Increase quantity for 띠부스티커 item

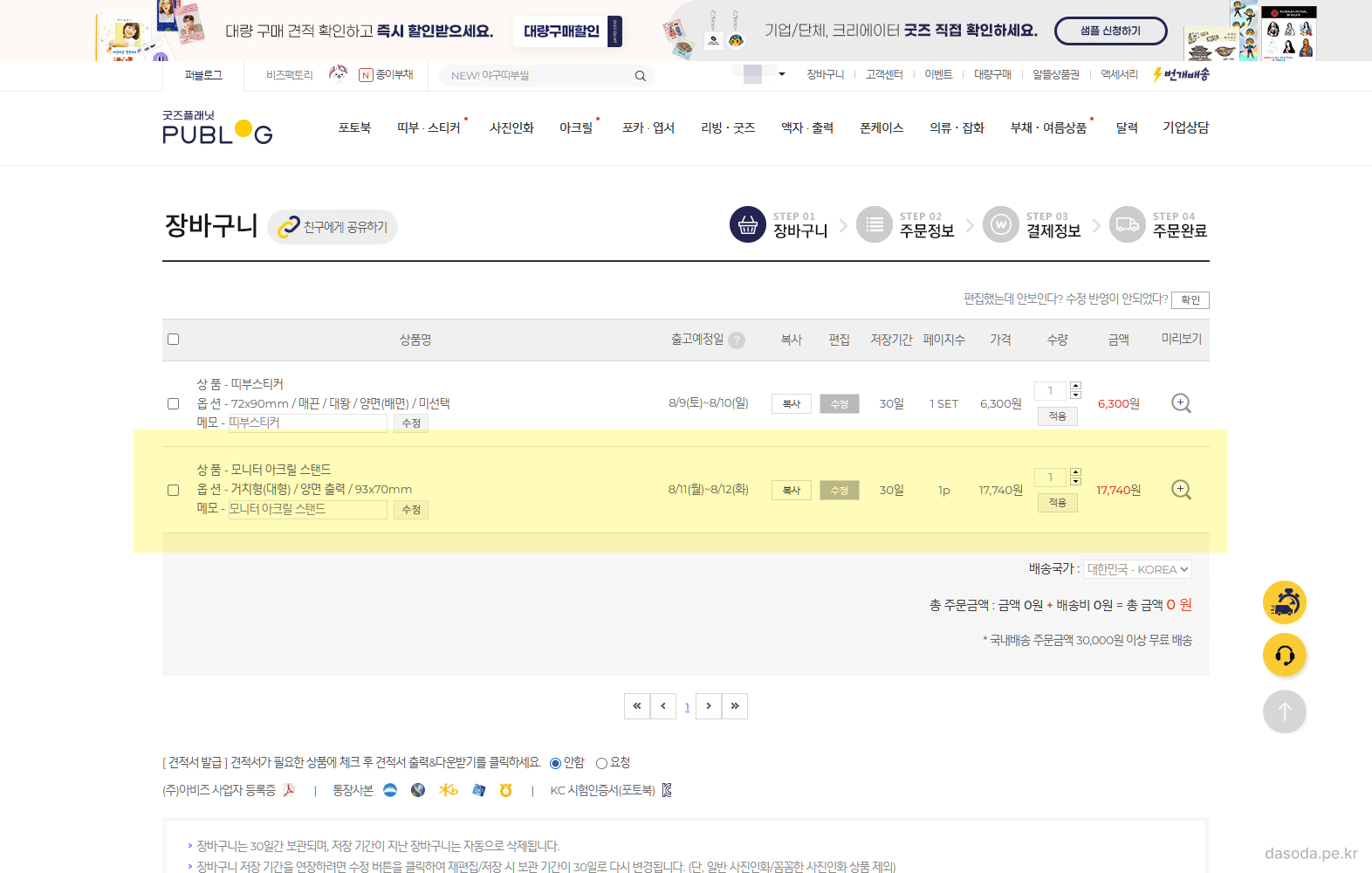click(x=1075, y=385)
